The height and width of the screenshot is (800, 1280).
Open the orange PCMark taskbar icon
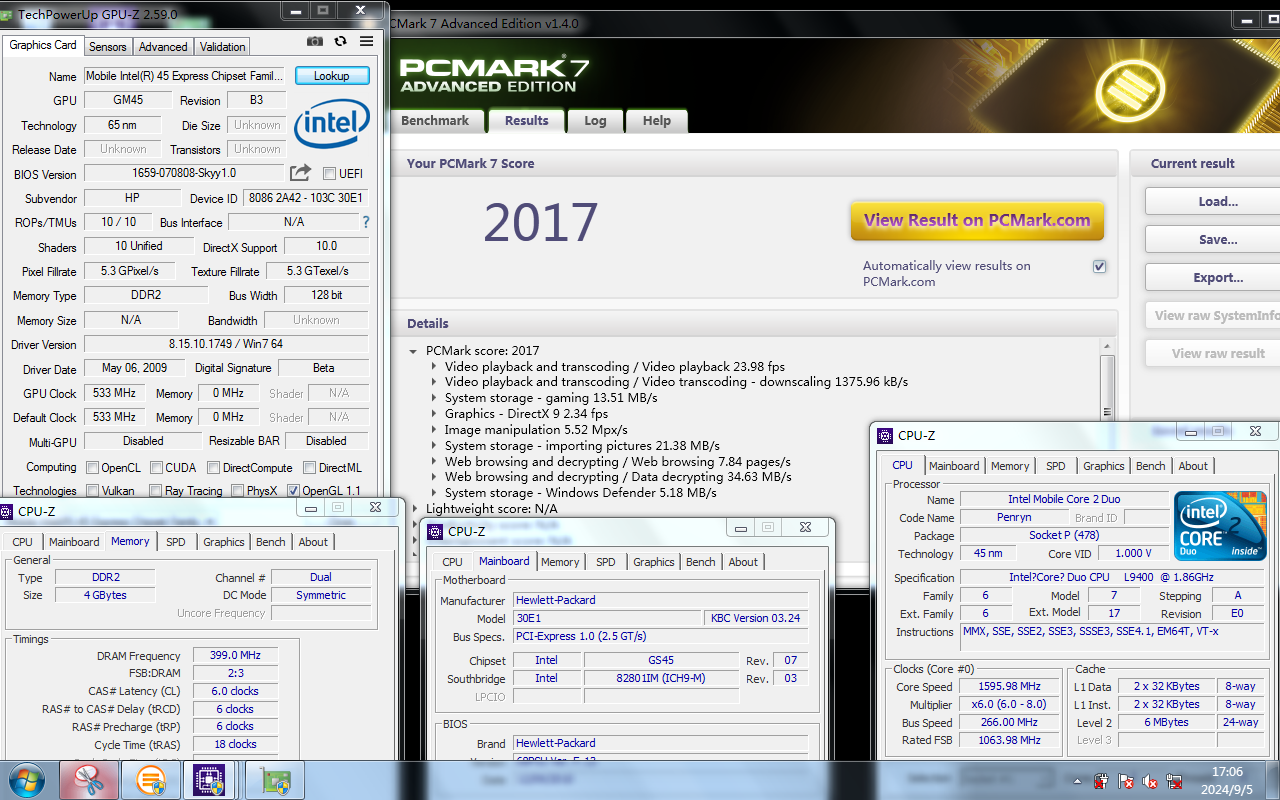pyautogui.click(x=151, y=780)
